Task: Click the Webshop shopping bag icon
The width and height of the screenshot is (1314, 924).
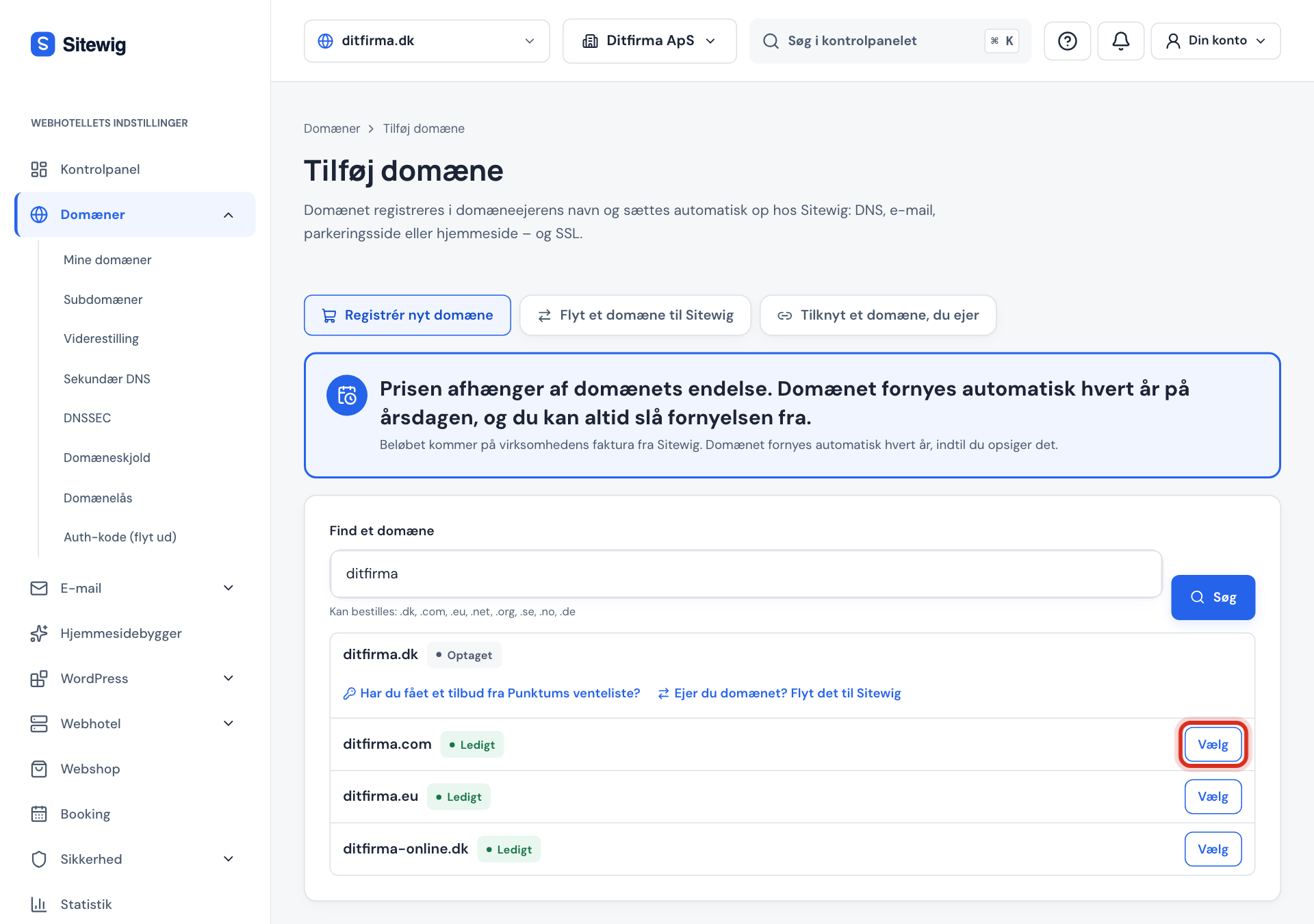Action: (x=39, y=769)
